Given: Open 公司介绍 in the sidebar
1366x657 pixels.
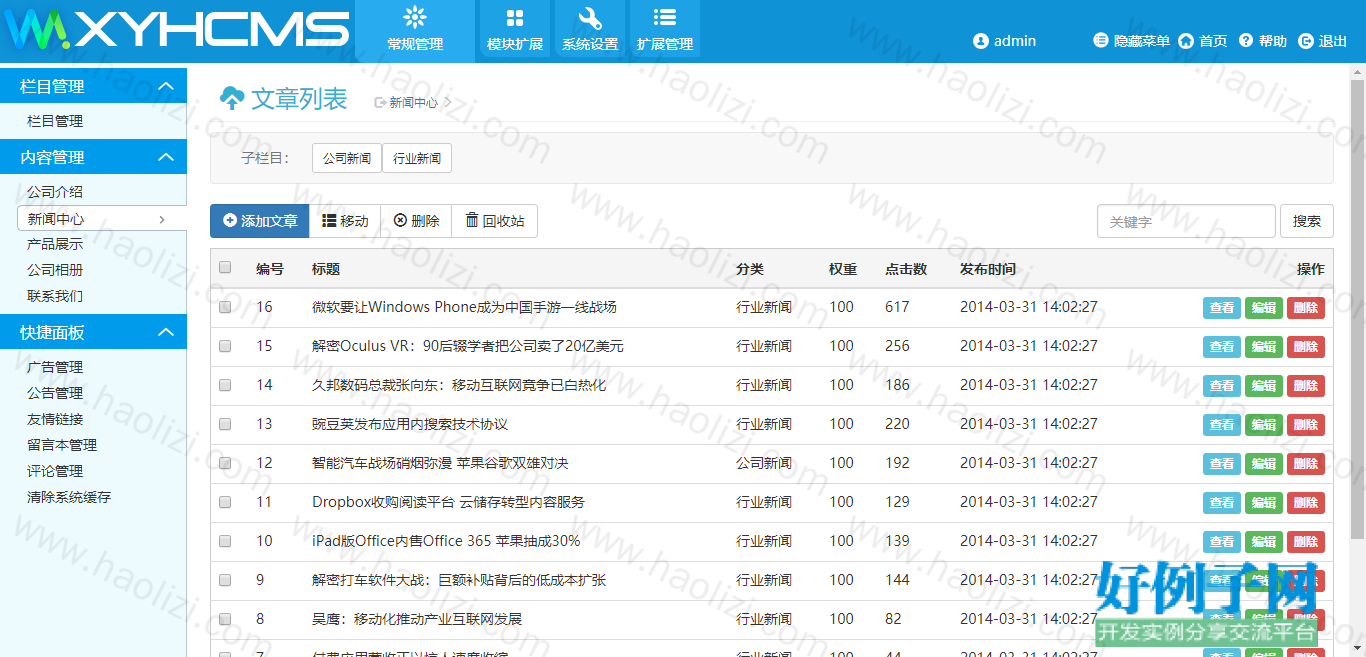Looking at the screenshot, I should pos(55,192).
